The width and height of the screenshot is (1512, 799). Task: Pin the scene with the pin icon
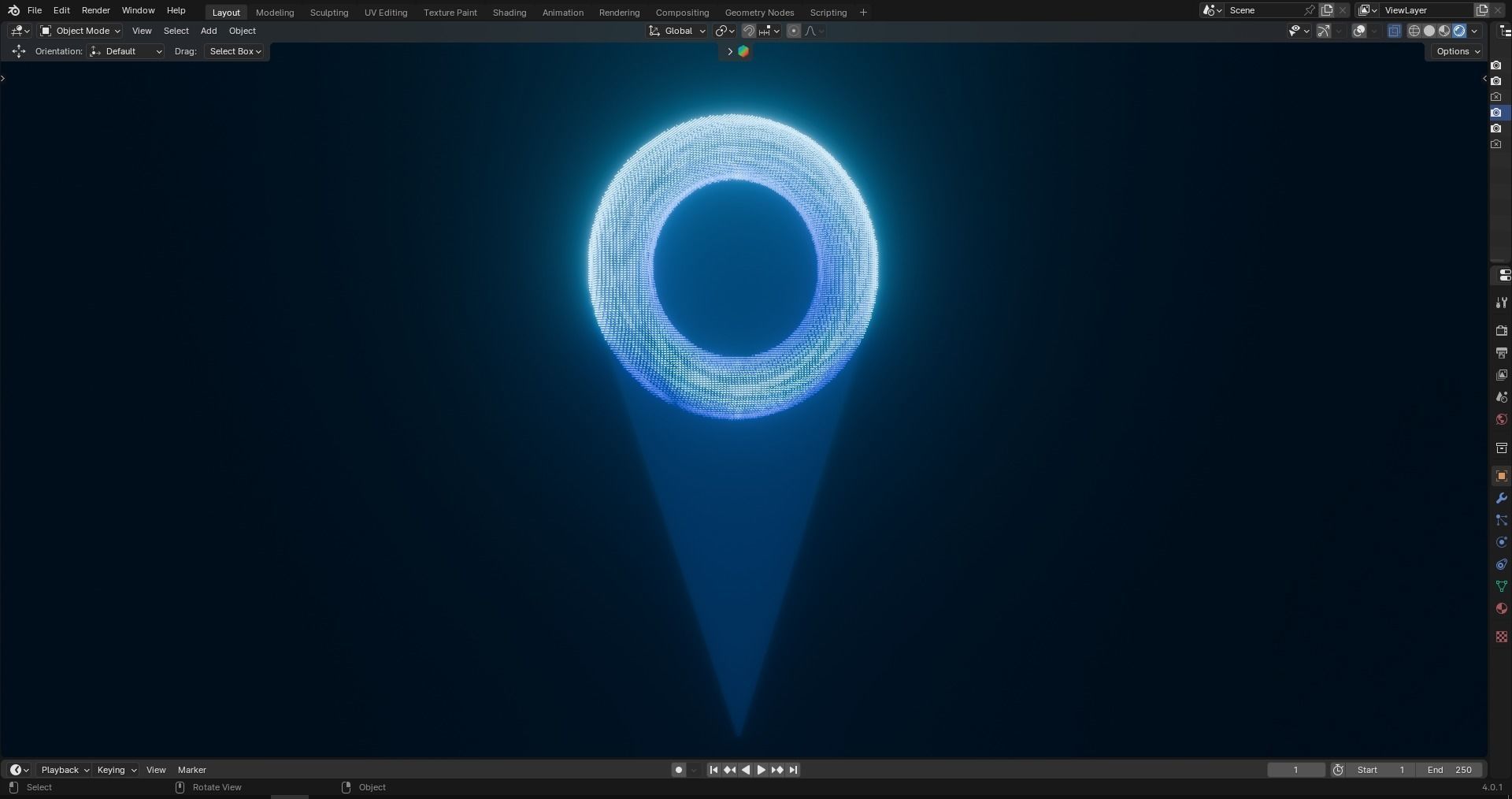(1309, 10)
